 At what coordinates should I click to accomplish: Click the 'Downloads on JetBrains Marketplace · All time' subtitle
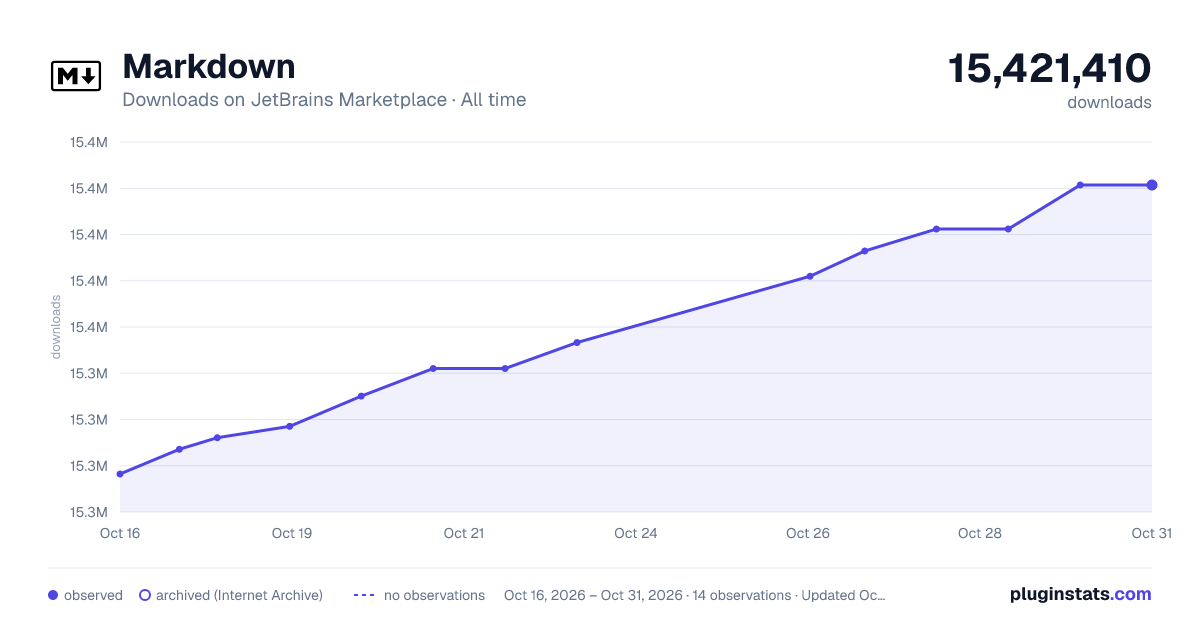click(324, 100)
